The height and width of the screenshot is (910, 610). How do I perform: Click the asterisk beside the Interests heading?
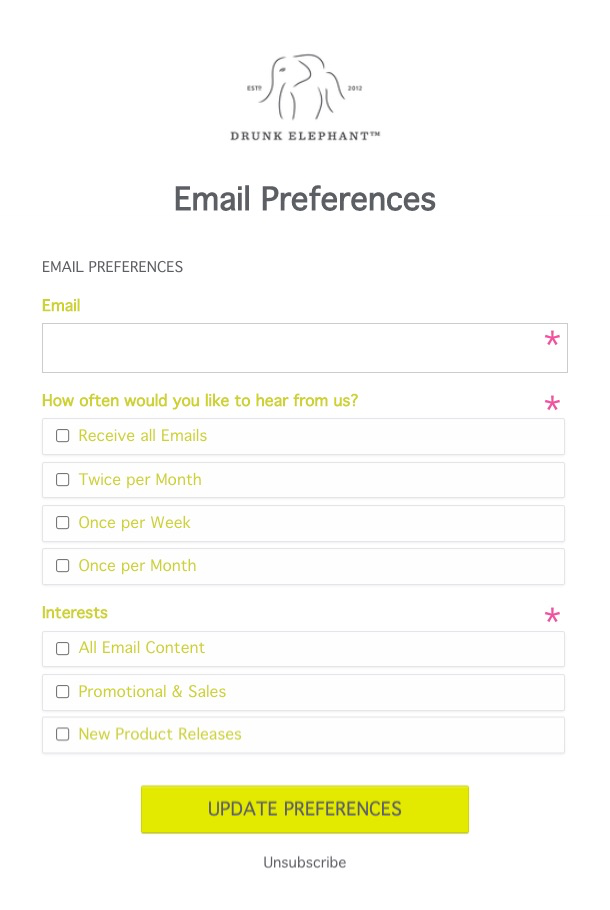(x=552, y=616)
